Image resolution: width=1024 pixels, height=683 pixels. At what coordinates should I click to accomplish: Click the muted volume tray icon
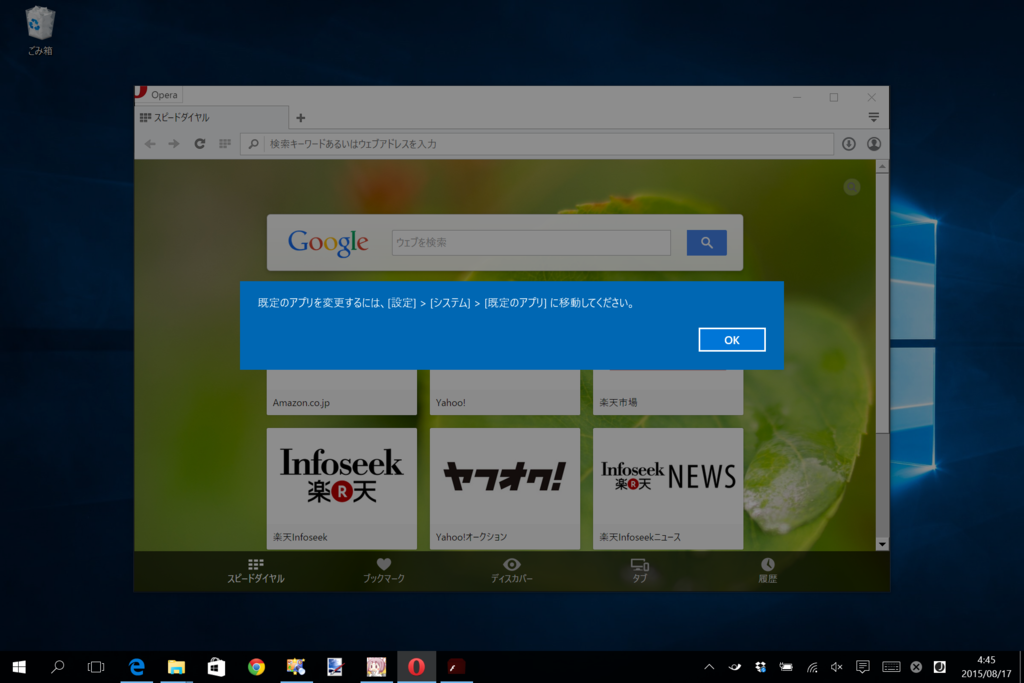coord(837,667)
